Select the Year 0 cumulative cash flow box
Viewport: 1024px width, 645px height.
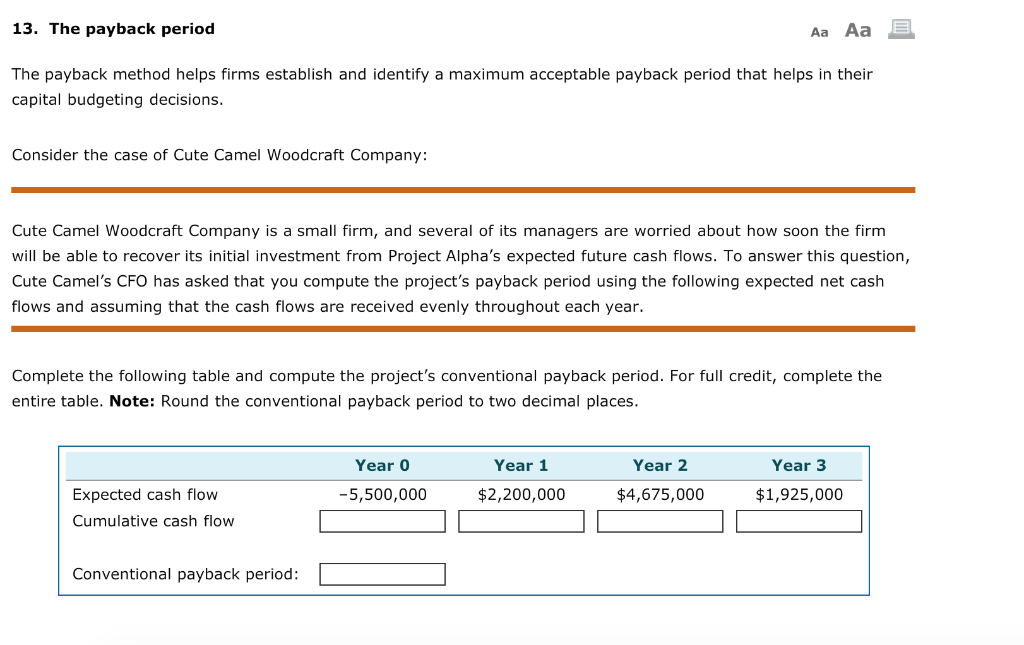click(382, 520)
